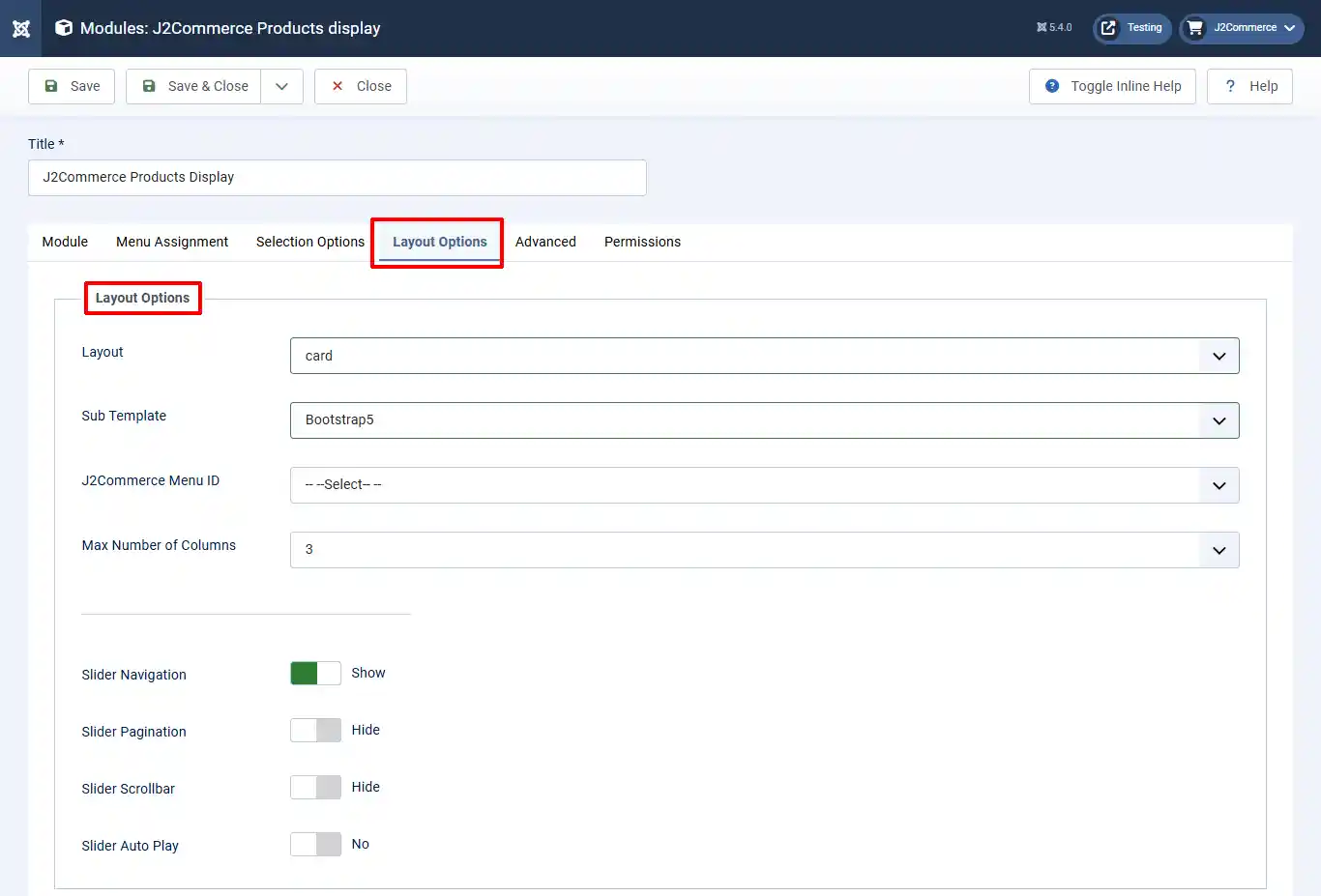This screenshot has height=896, width=1321.
Task: Open the Layout dropdown showing card
Action: coord(764,356)
